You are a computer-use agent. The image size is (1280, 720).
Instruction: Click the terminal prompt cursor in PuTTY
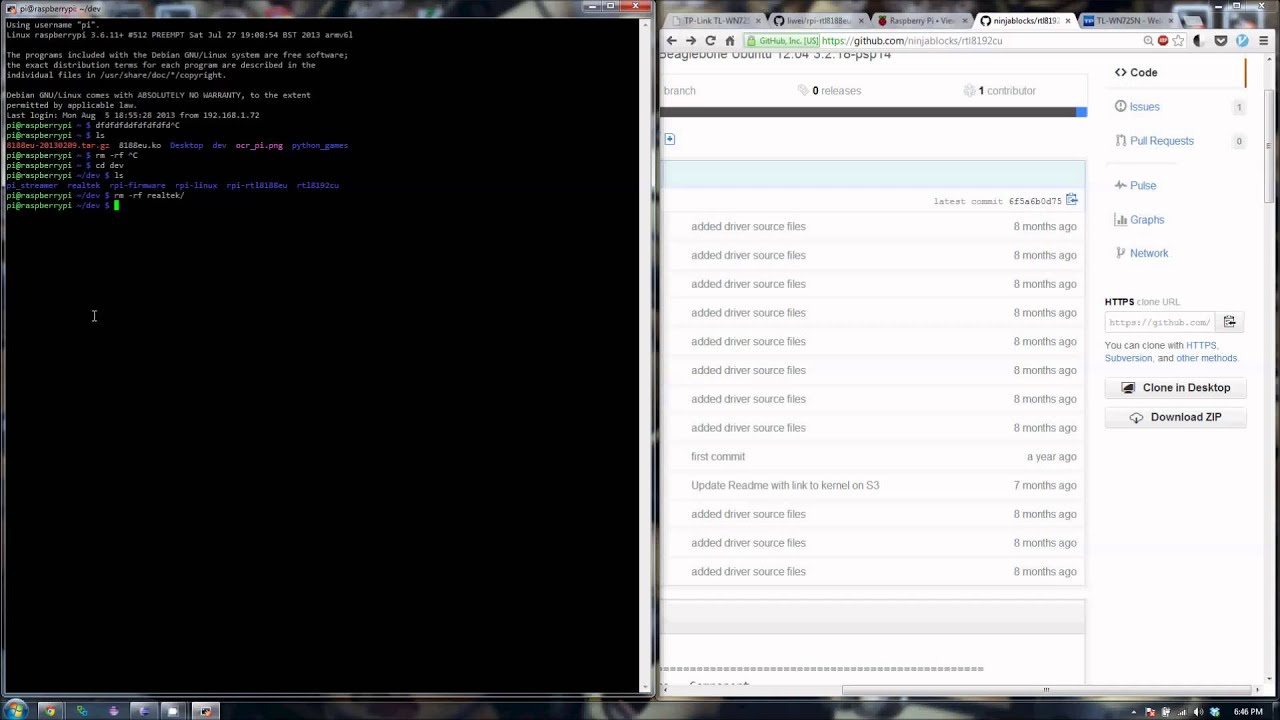(116, 206)
